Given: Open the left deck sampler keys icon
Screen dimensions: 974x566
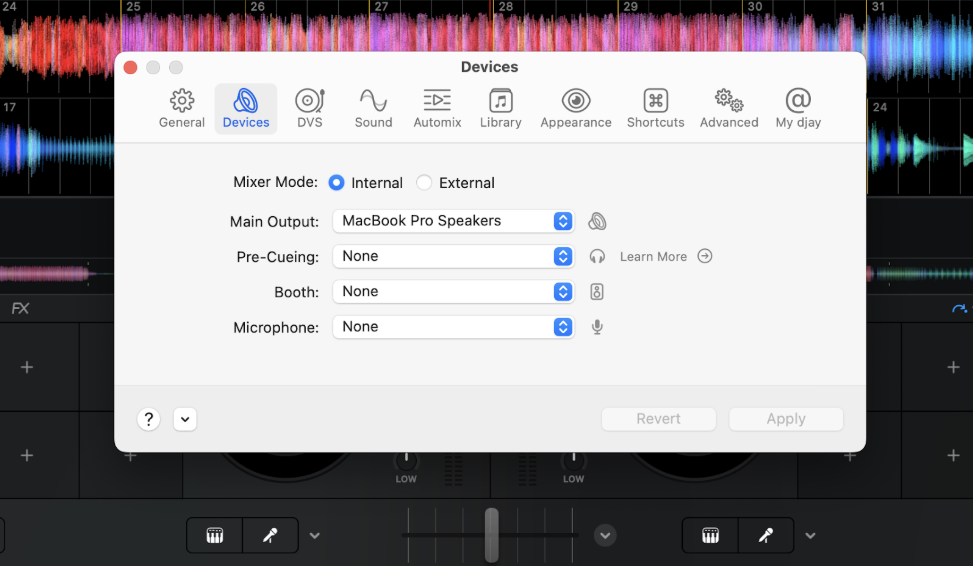Looking at the screenshot, I should [215, 536].
